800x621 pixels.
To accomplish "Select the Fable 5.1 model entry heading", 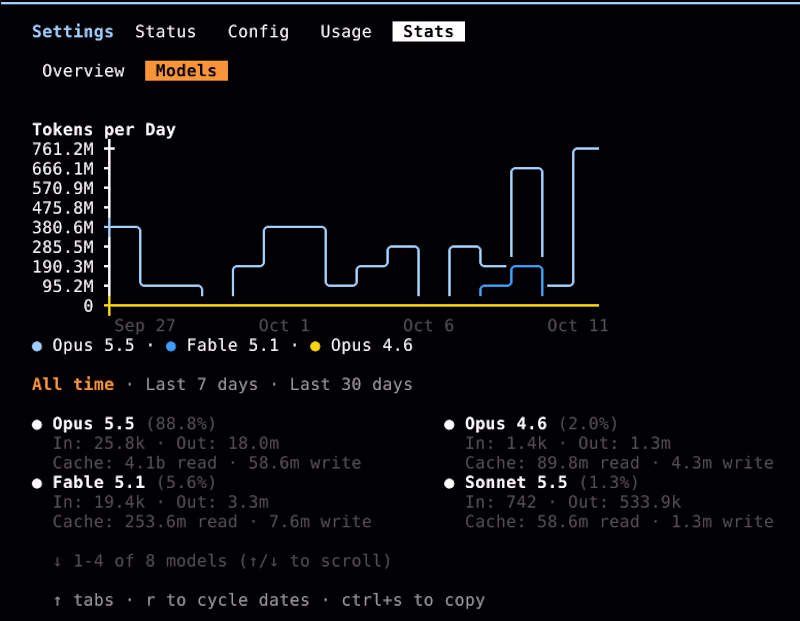I will [x=98, y=482].
